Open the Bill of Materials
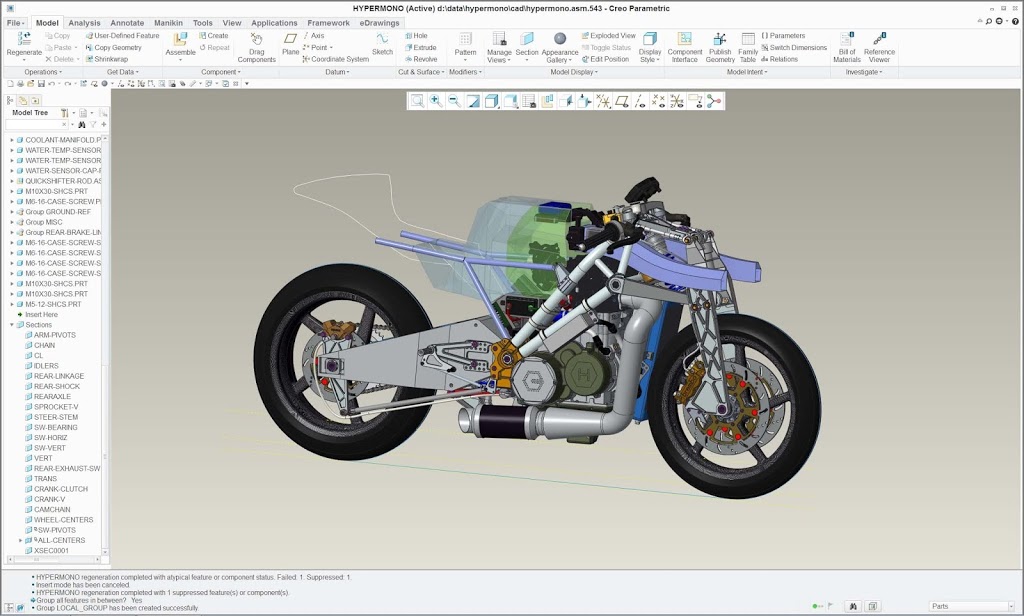 point(847,40)
